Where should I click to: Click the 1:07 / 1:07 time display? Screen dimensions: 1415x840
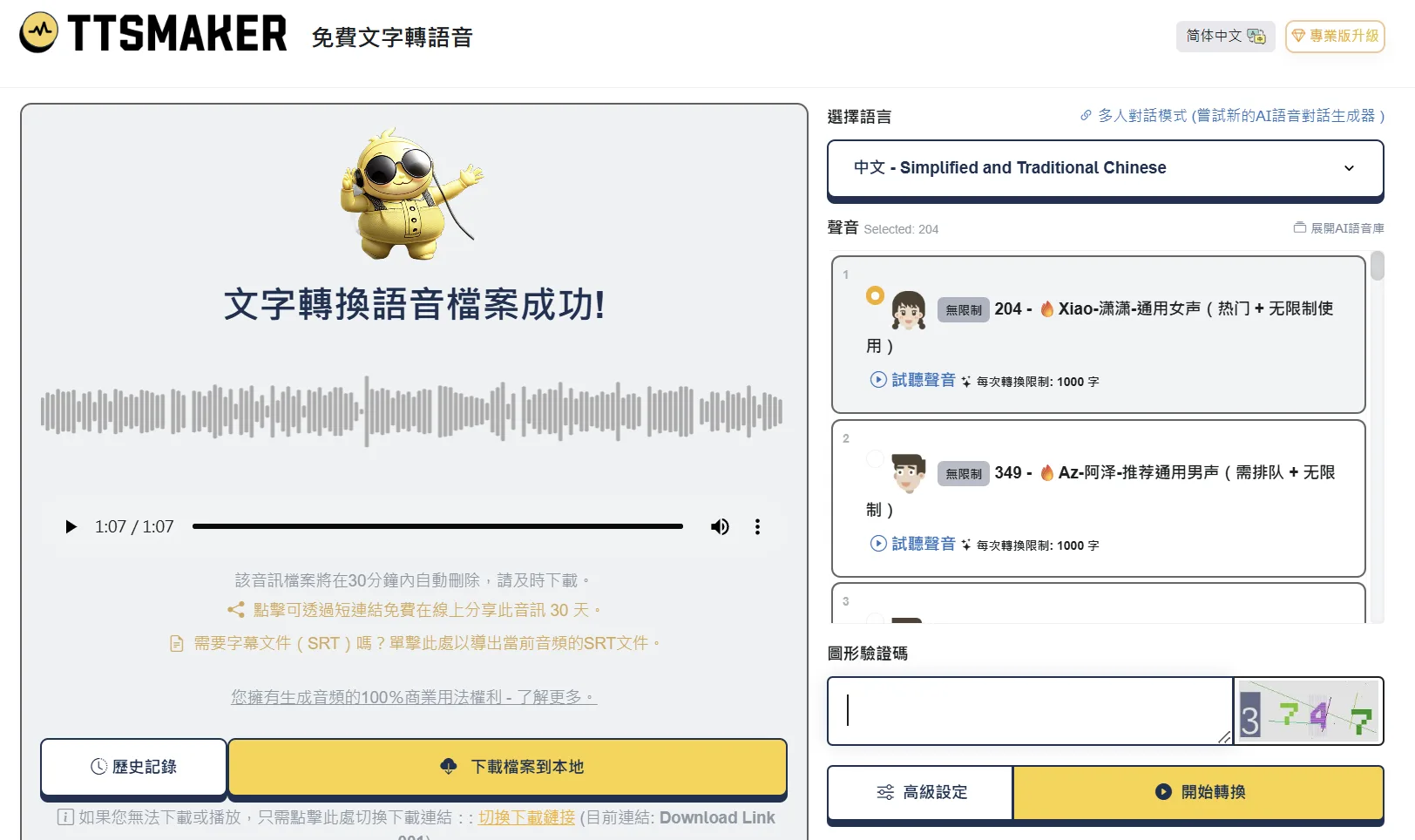(134, 526)
